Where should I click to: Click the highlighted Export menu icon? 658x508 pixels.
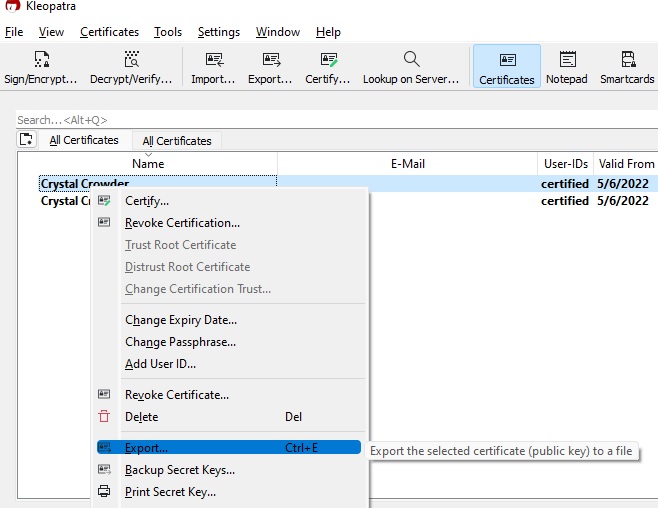click(104, 448)
